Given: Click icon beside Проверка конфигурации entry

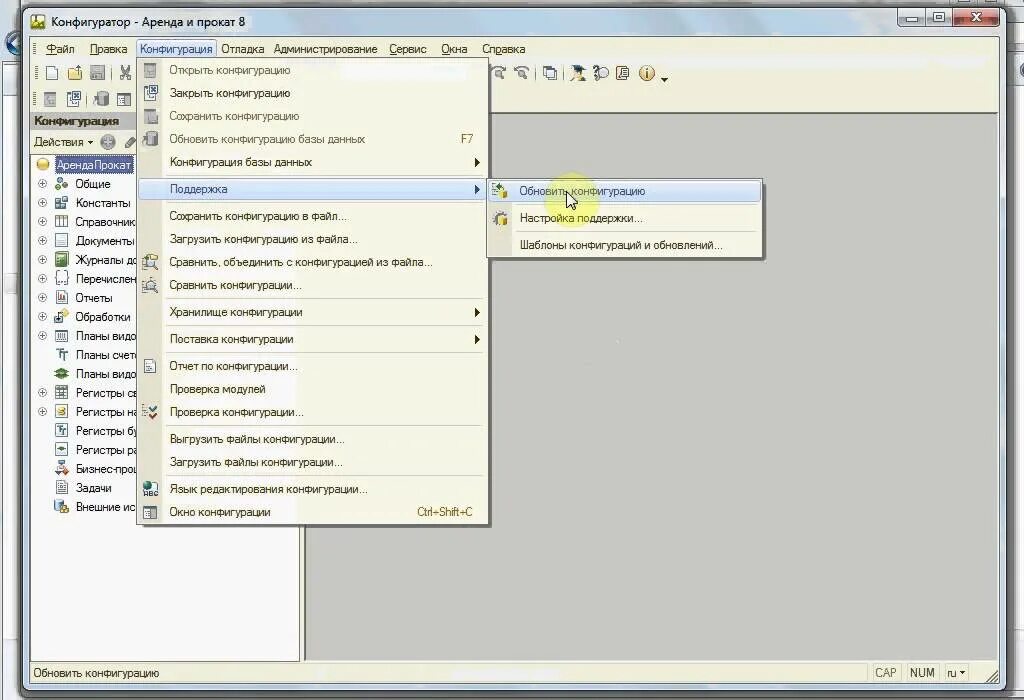Looking at the screenshot, I should pos(150,412).
